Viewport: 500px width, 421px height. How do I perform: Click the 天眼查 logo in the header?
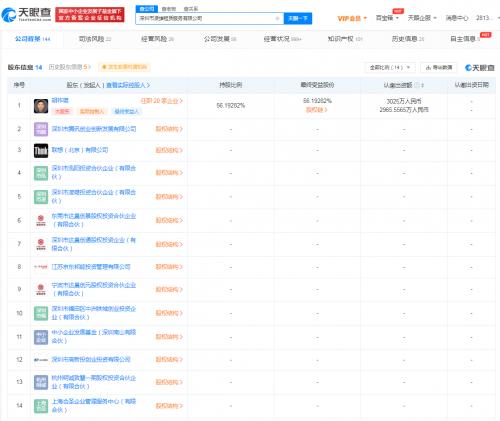click(x=26, y=15)
